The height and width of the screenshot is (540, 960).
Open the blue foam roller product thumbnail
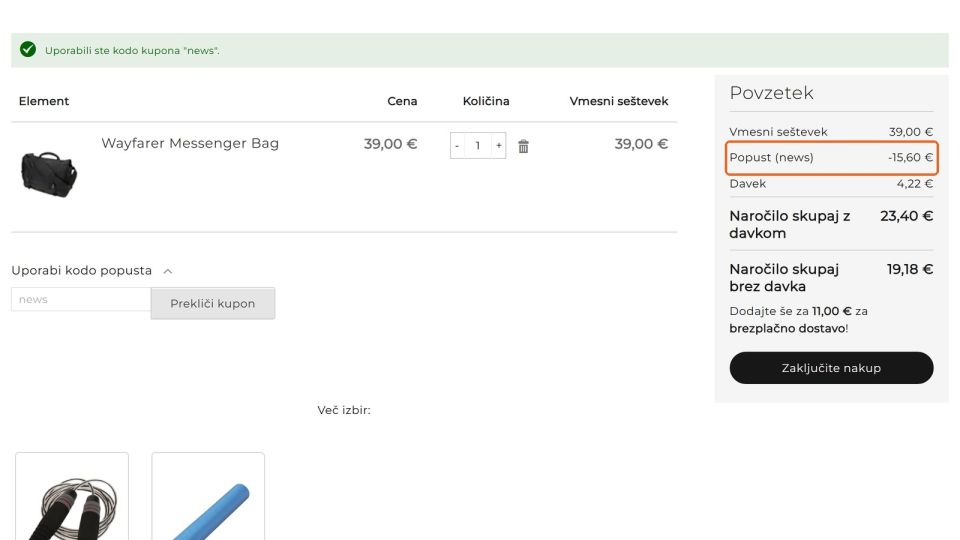pos(208,497)
